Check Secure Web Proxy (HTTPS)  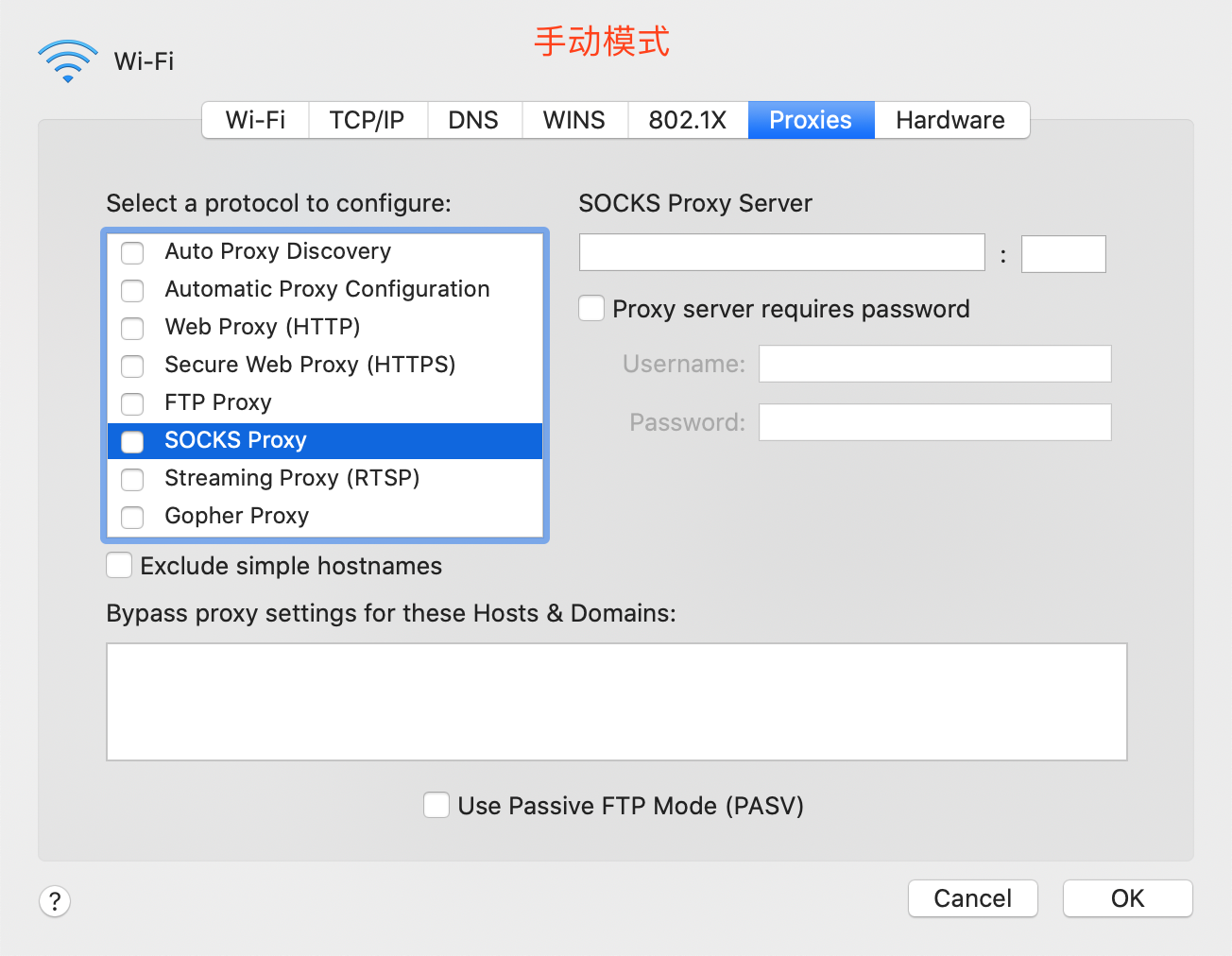pyautogui.click(x=132, y=367)
